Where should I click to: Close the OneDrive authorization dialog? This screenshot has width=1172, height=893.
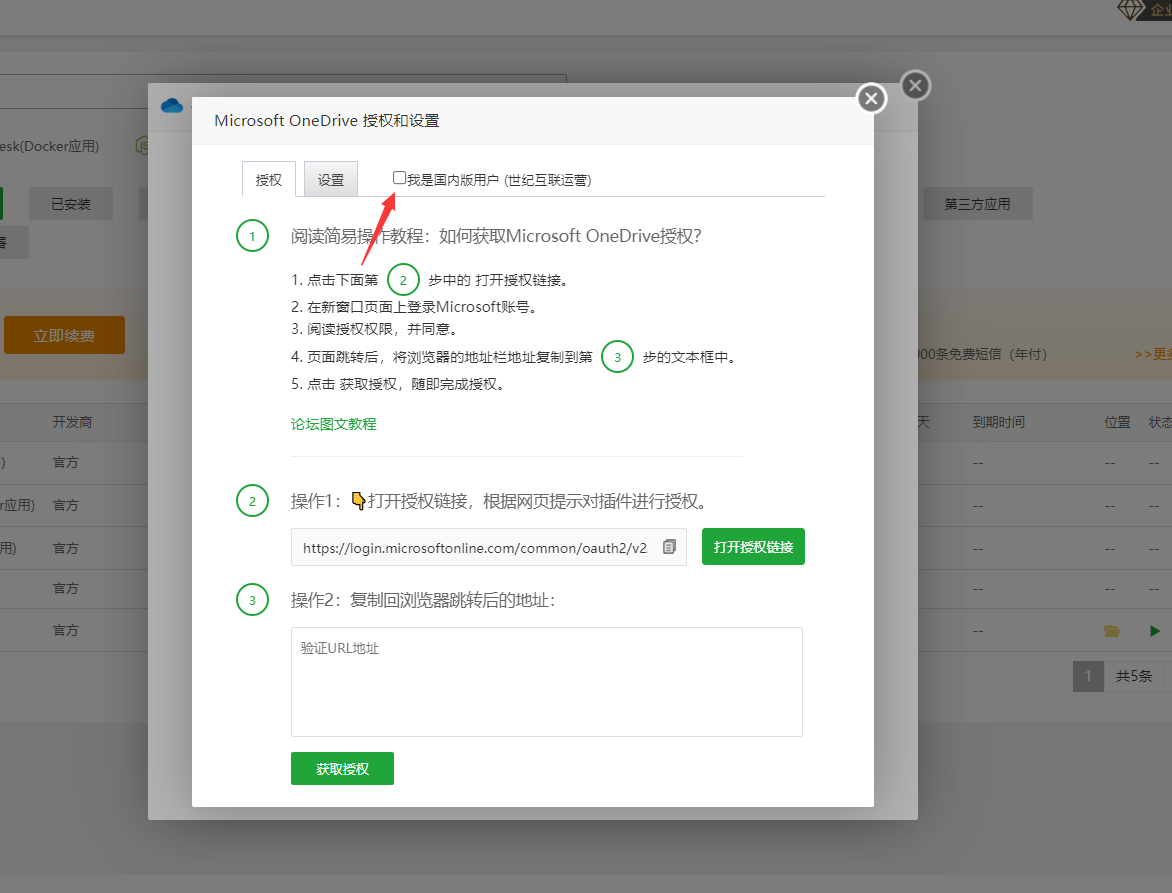point(871,99)
